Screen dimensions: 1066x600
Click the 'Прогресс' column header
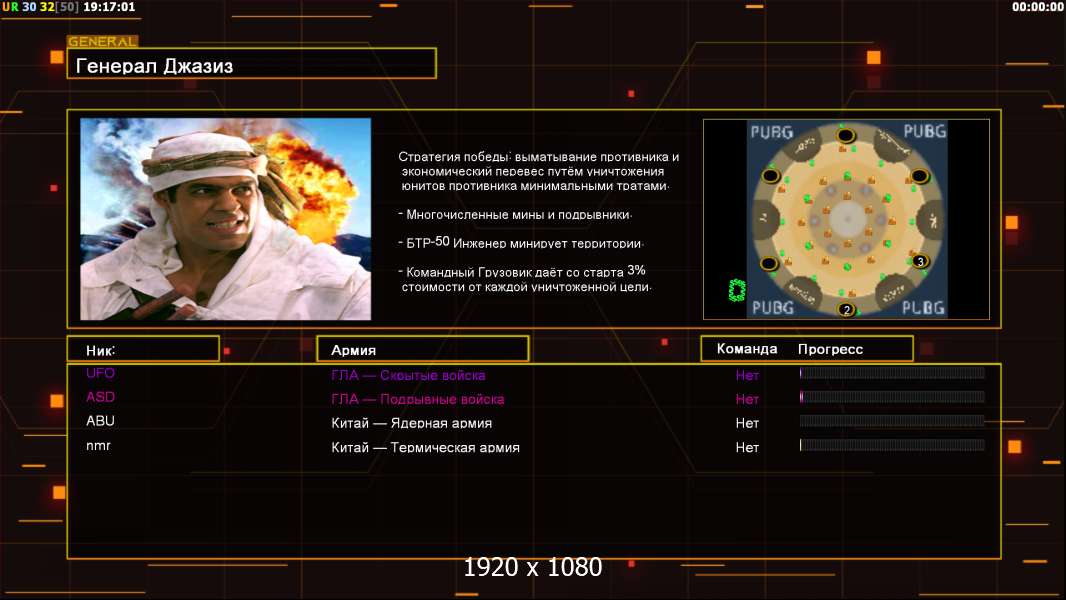(x=830, y=349)
